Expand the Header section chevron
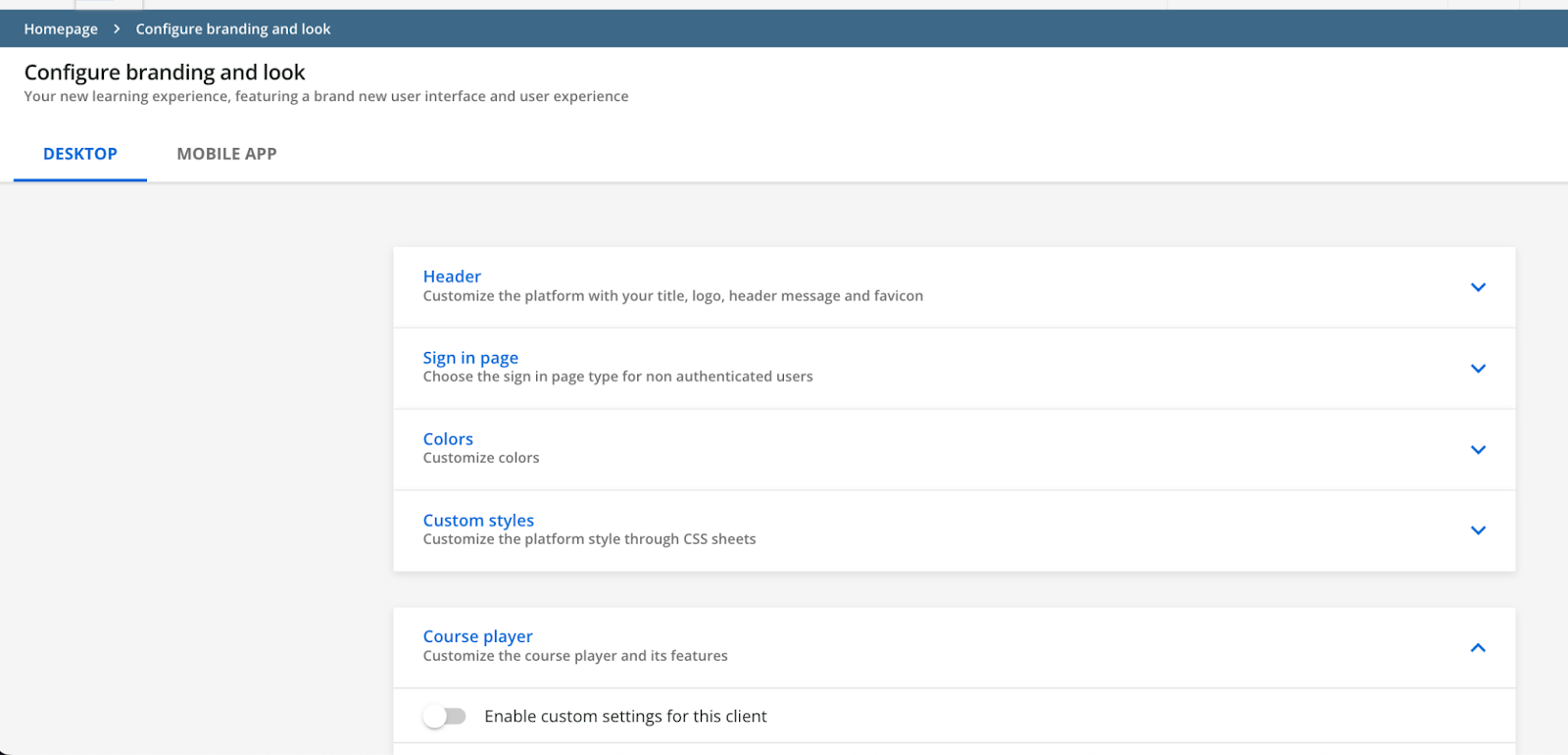1568x755 pixels. (x=1478, y=287)
